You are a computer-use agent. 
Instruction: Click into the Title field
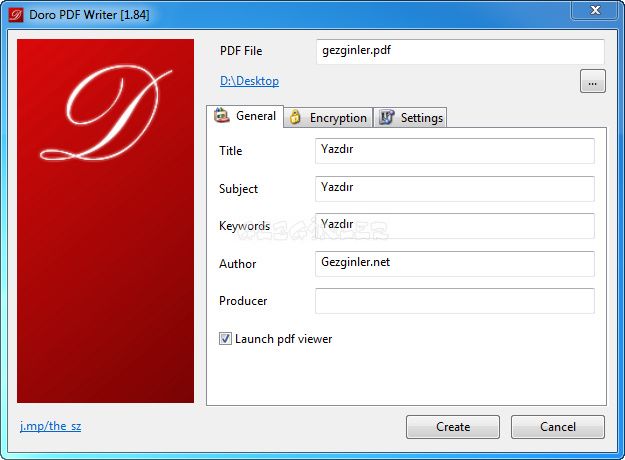click(x=455, y=151)
